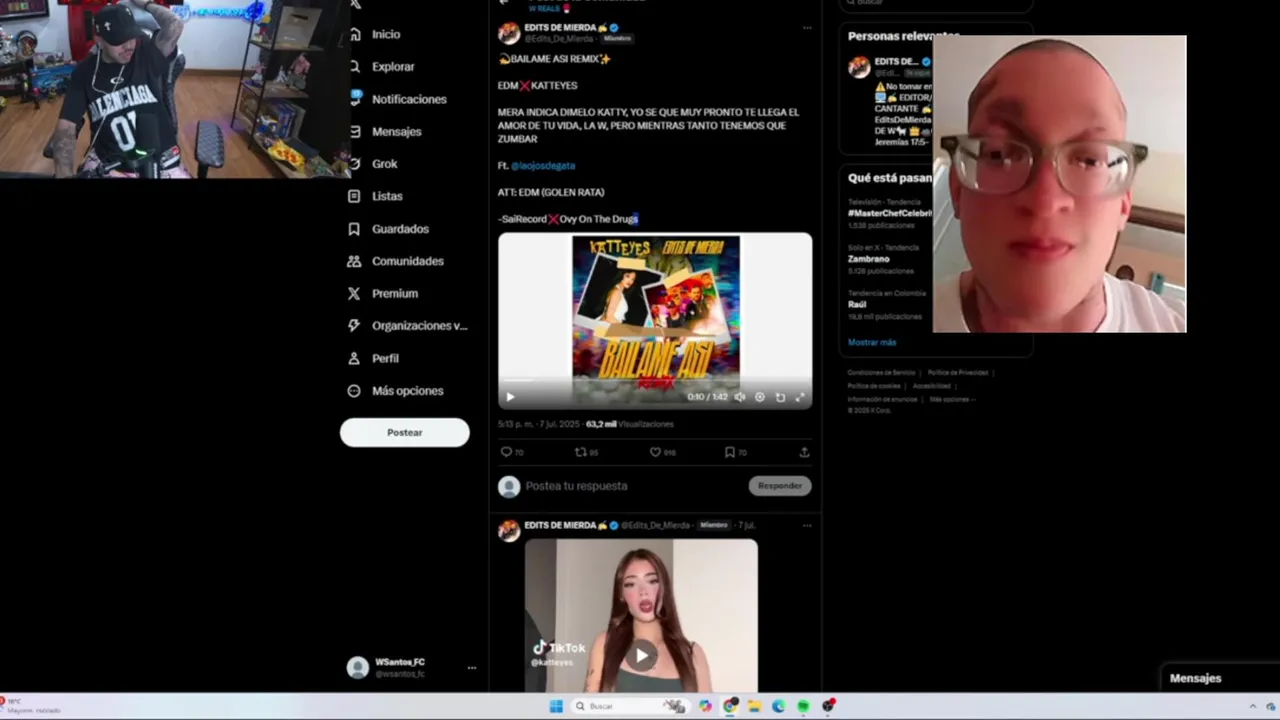This screenshot has height=720, width=1280.
Task: Open Condiciones de Servicio footer link
Action: (881, 373)
